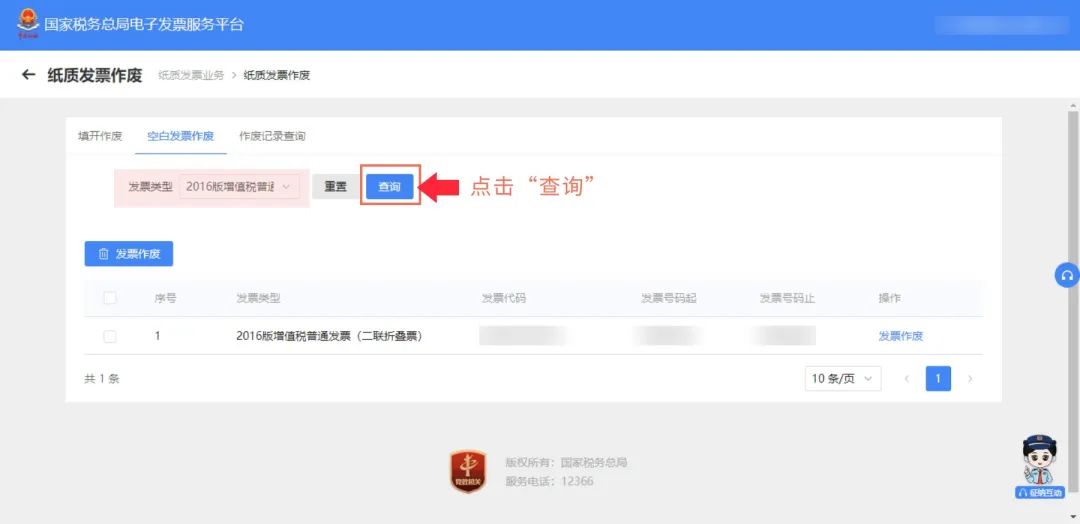Select page 1 in pagination
The width and height of the screenshot is (1080, 524).
(x=938, y=378)
